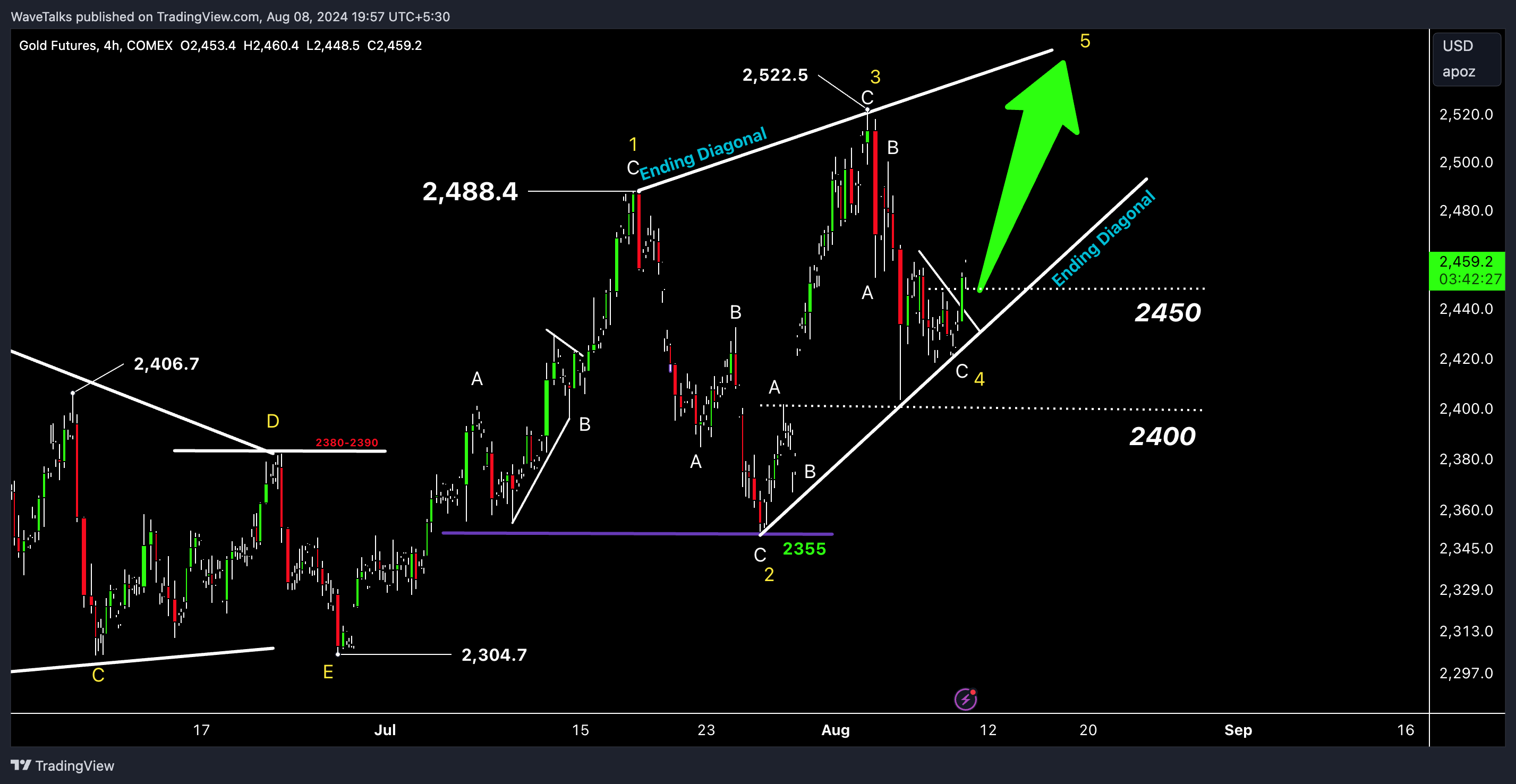Click the 2,406.7 price label
1516x784 pixels.
click(x=167, y=364)
